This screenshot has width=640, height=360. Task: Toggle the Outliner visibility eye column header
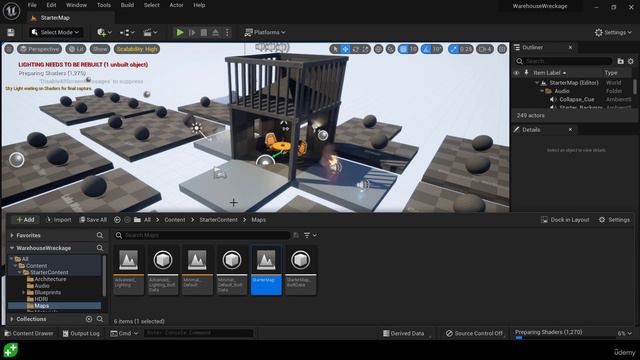516,73
